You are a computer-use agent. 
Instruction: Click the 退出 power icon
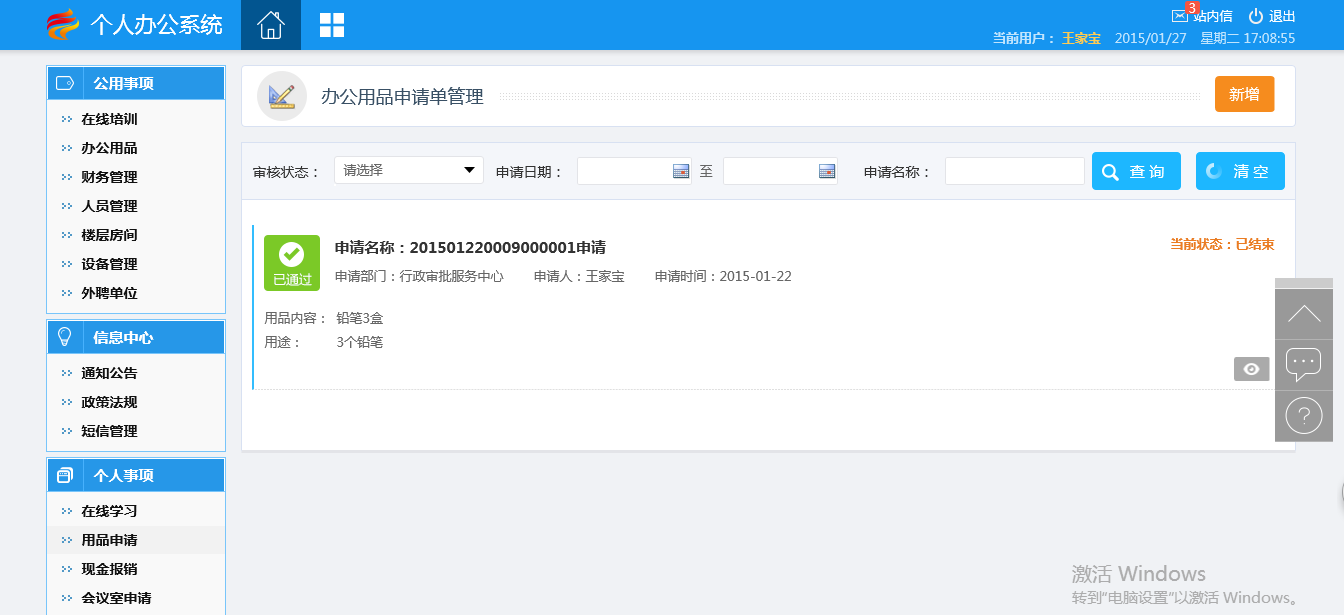click(x=1256, y=16)
